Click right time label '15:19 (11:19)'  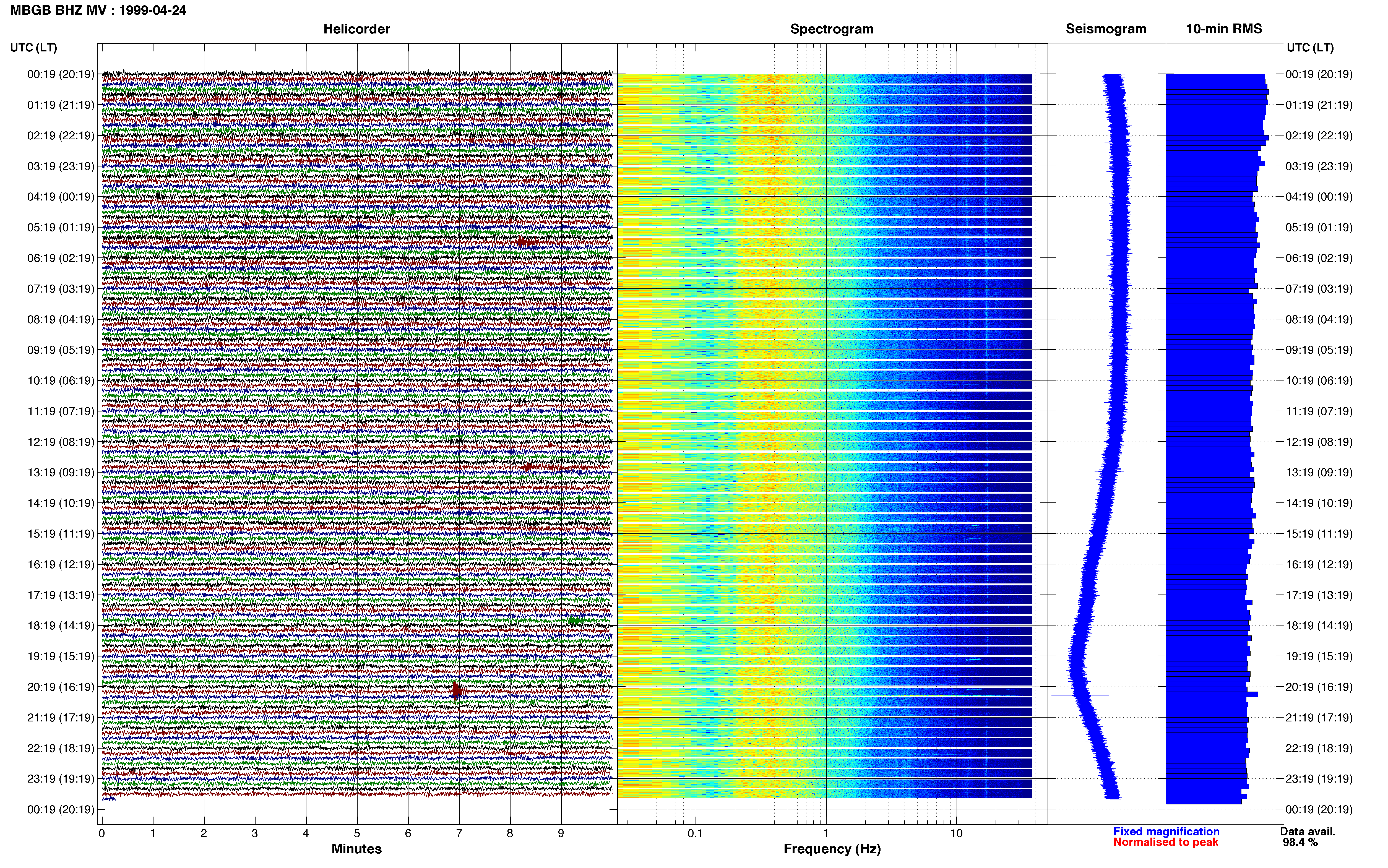[1319, 534]
